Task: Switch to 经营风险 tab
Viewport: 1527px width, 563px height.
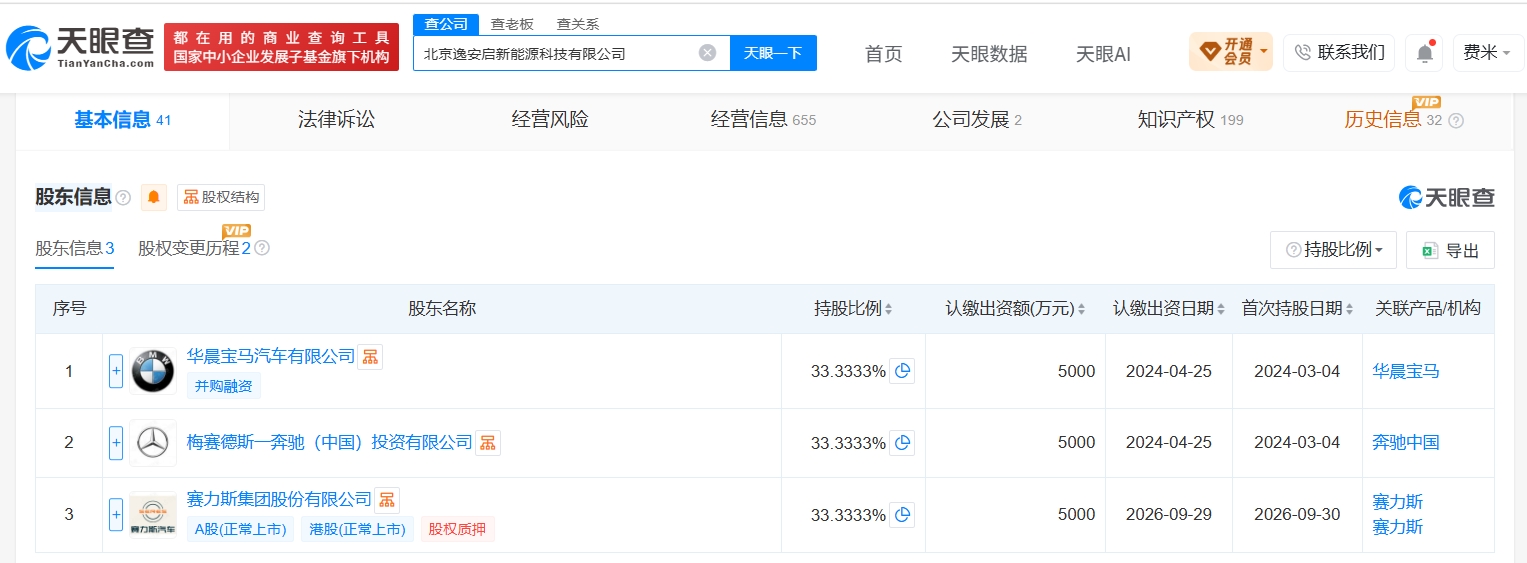Action: tap(550, 120)
